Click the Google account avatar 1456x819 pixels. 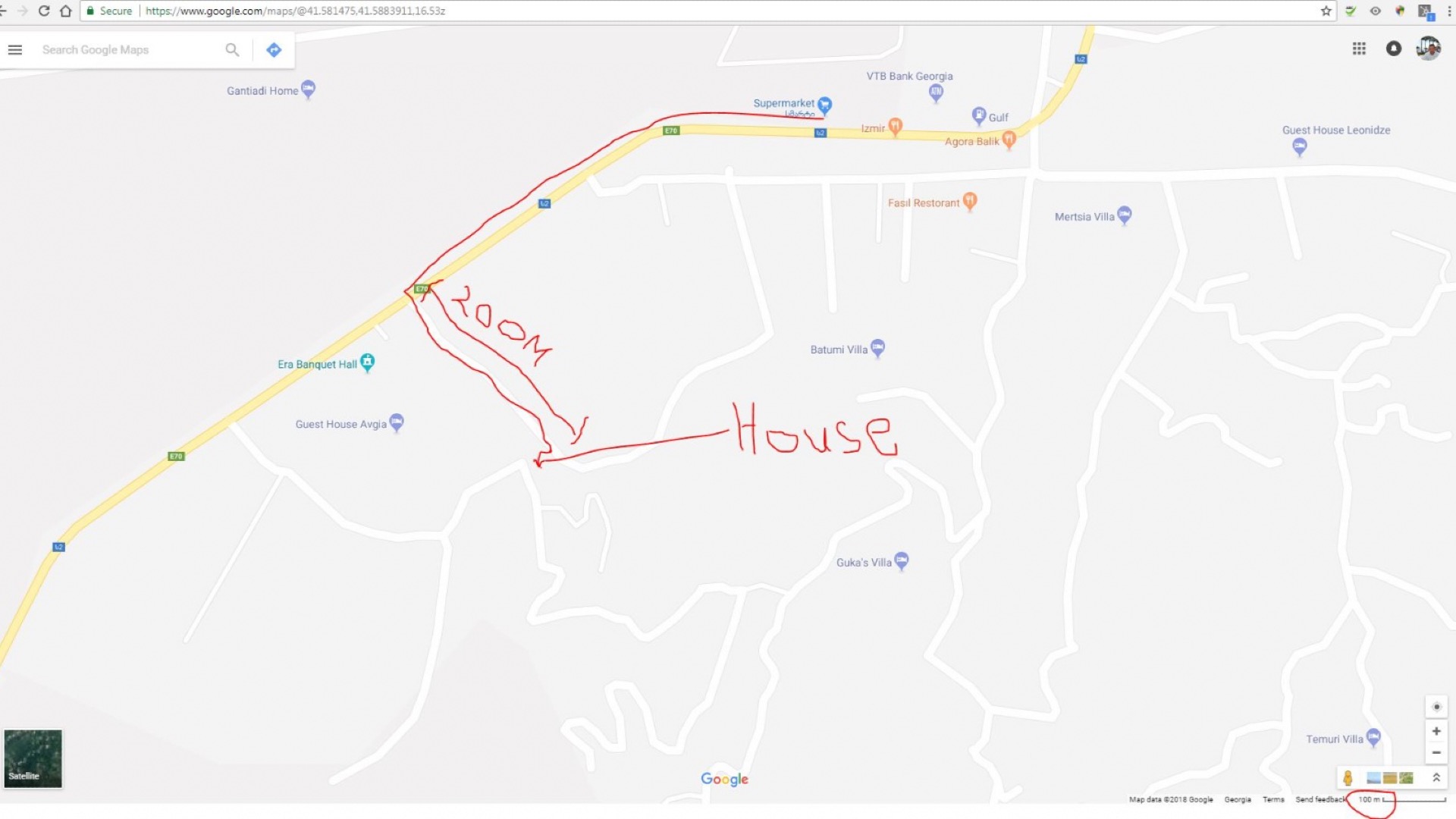coord(1429,49)
